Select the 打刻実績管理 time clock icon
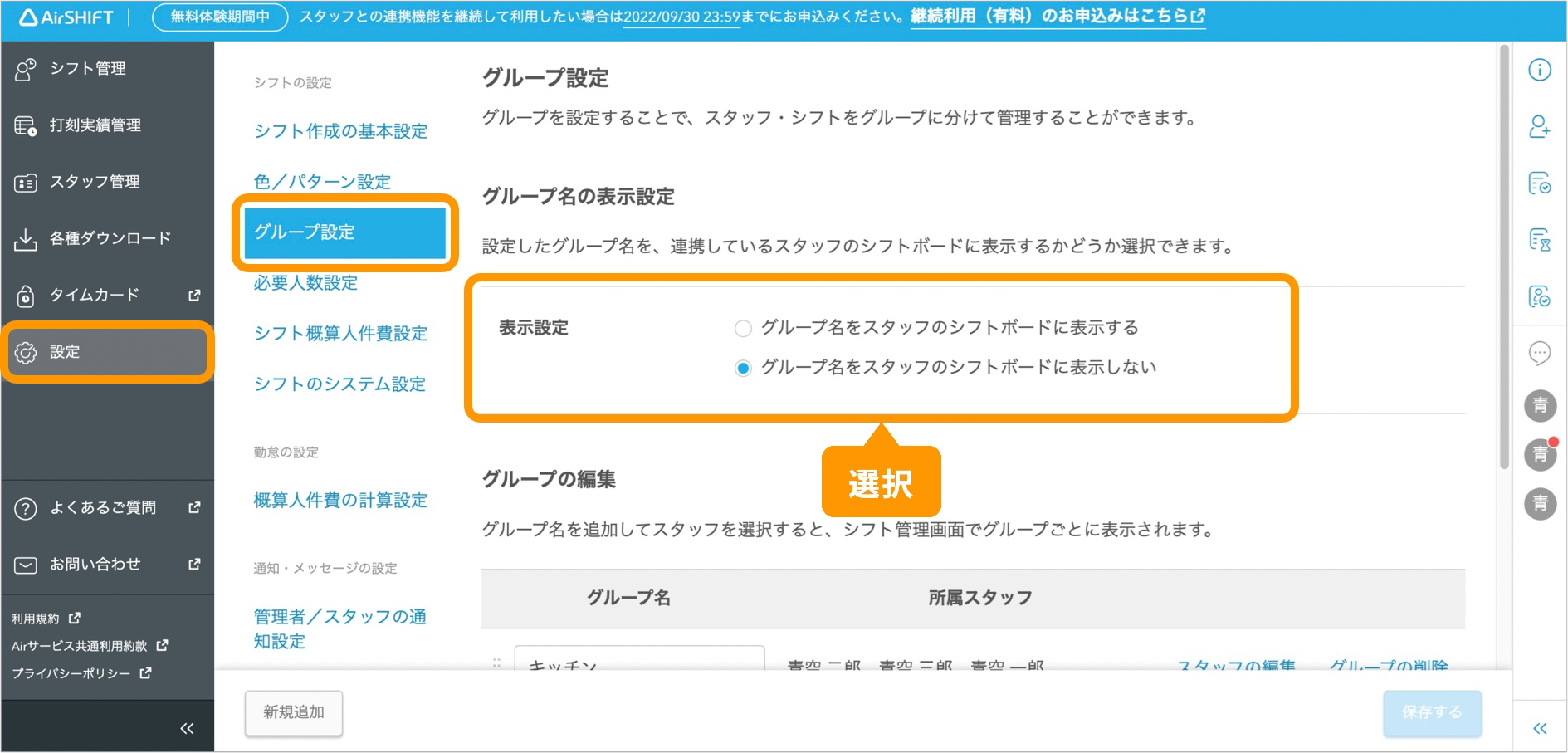The image size is (1568, 753). click(26, 125)
